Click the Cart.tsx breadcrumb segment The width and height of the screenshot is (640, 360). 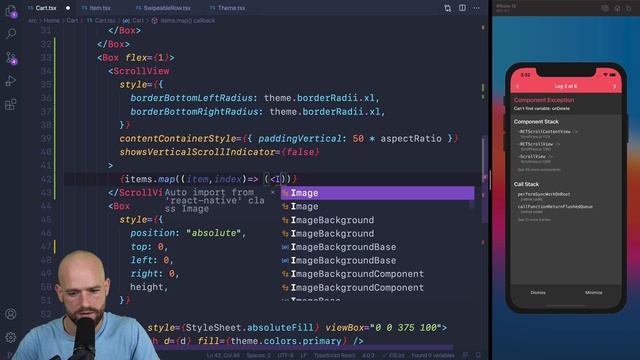click(x=104, y=20)
